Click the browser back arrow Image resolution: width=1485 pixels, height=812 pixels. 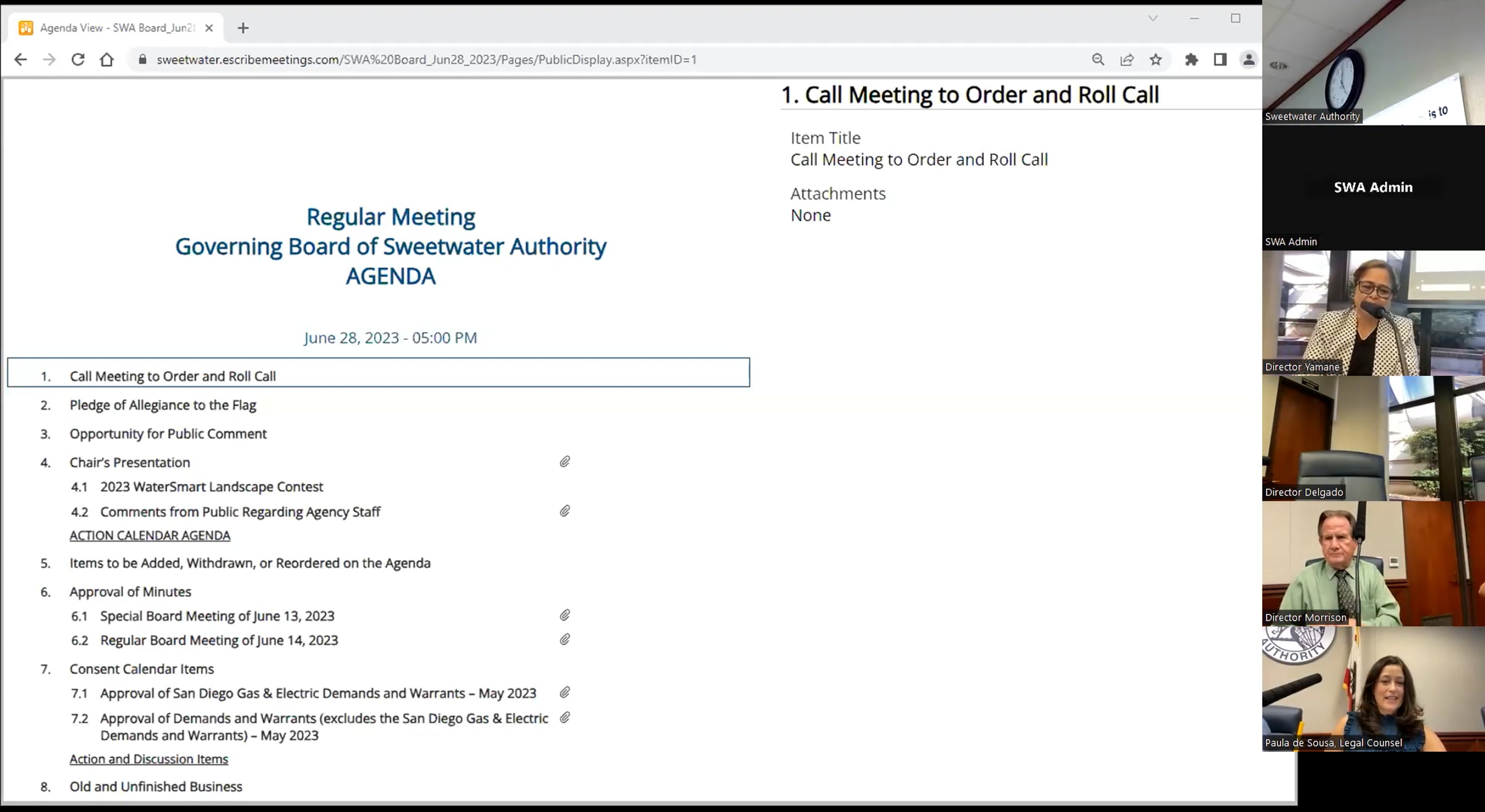point(20,59)
